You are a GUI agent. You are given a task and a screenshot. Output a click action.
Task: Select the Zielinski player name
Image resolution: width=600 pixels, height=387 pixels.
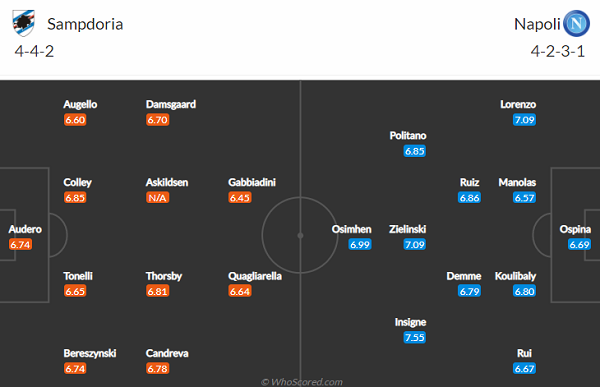(x=408, y=229)
